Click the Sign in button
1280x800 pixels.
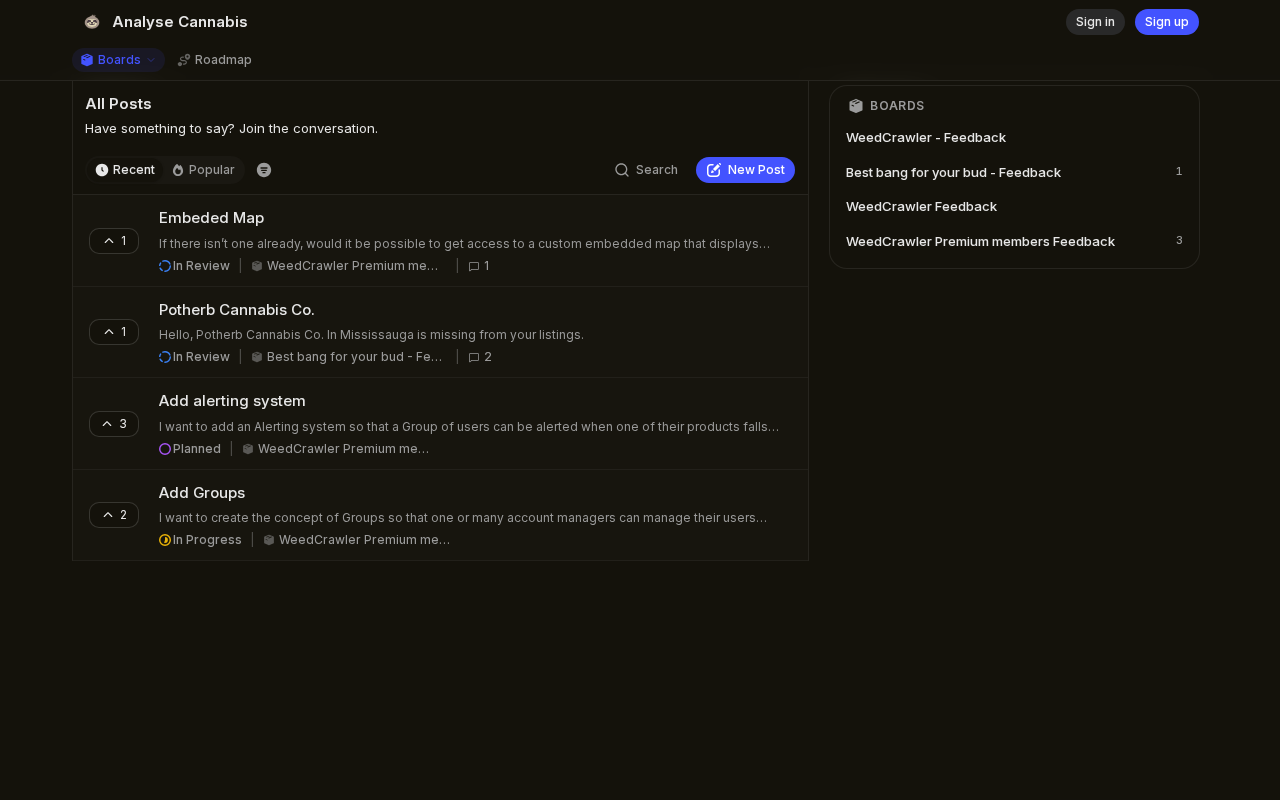coord(1095,22)
